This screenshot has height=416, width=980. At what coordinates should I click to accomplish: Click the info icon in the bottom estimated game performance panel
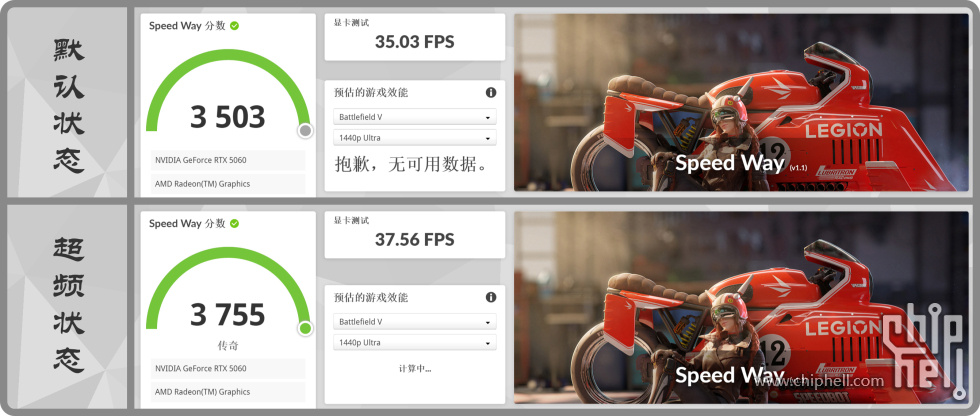click(491, 297)
